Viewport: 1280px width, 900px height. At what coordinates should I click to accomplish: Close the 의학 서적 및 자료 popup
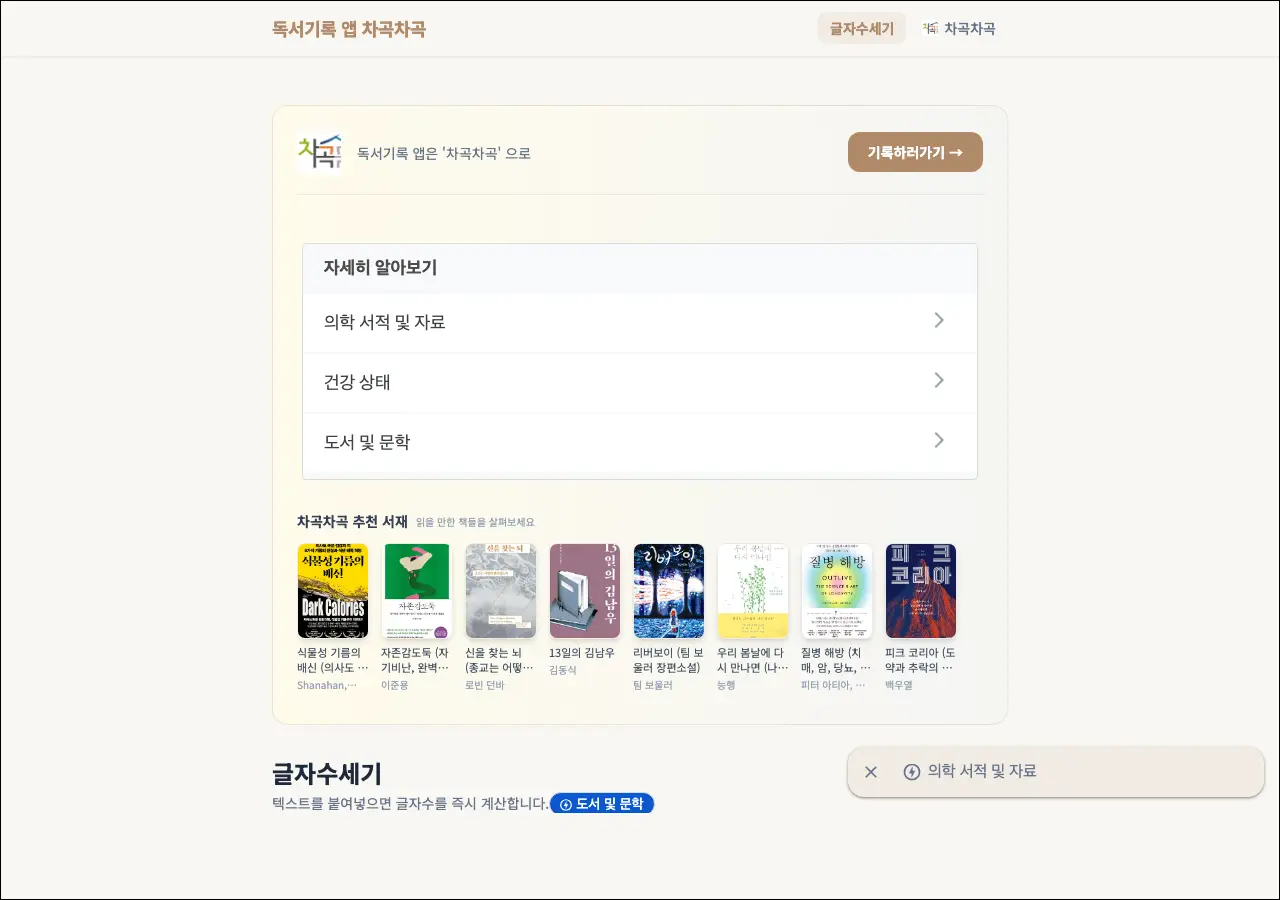(x=871, y=772)
